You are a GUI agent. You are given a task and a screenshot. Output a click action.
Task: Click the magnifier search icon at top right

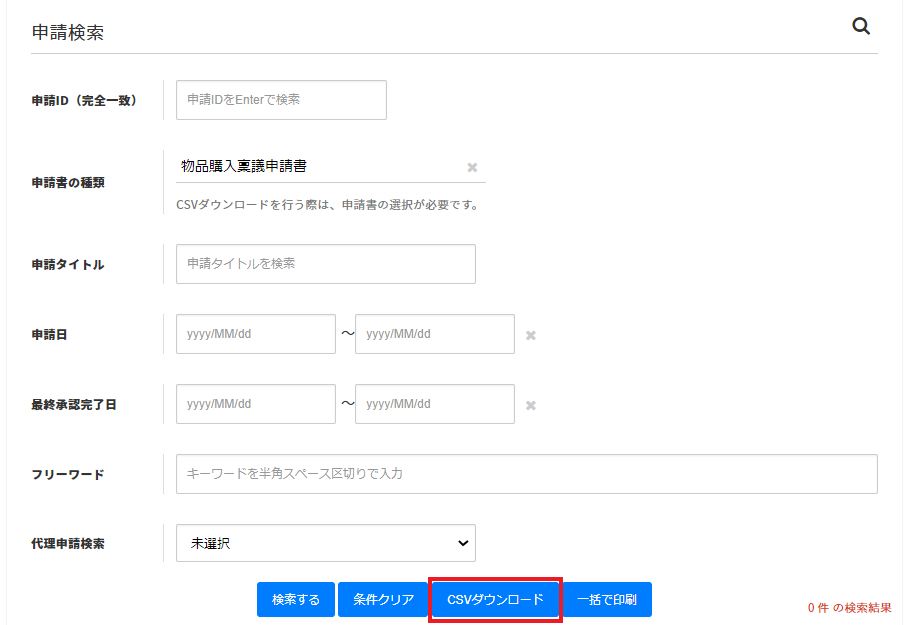(861, 26)
